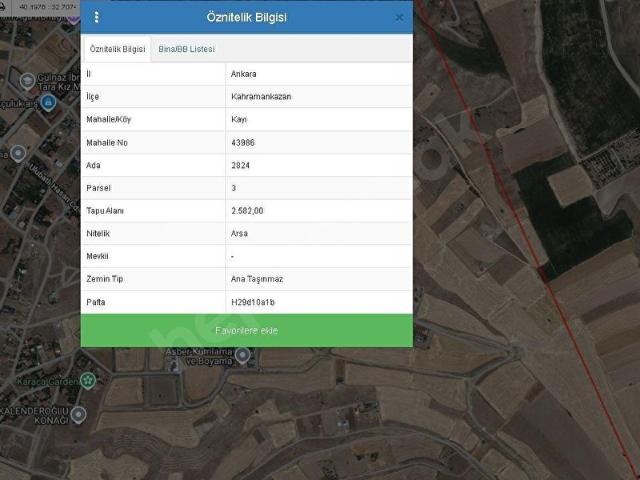Open the three-dot menu in dialog header
Image resolution: width=640 pixels, height=480 pixels.
click(96, 17)
